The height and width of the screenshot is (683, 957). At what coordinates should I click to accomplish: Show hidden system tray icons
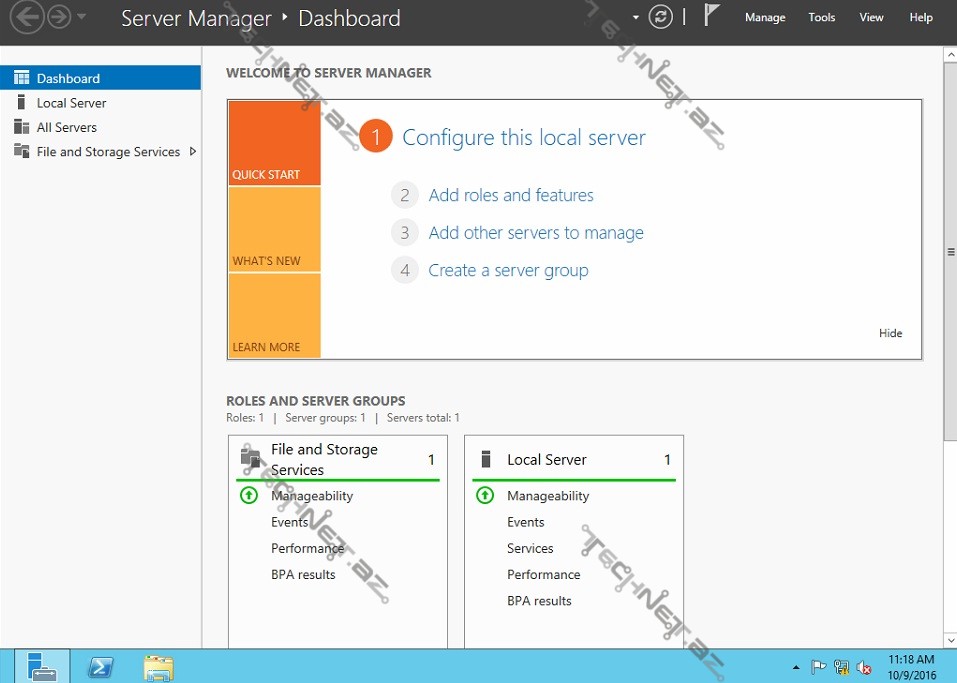point(796,667)
